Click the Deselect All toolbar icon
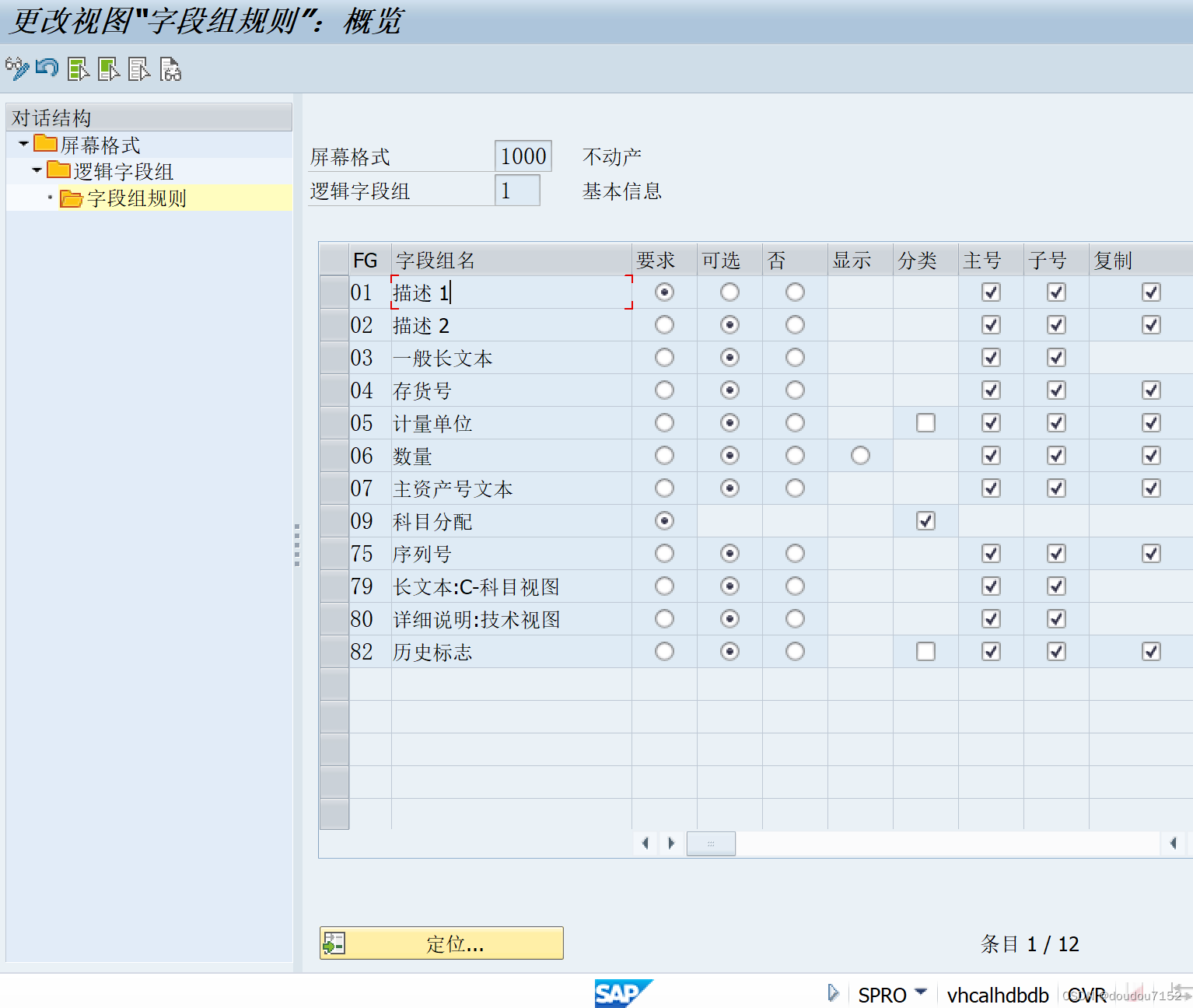Image resolution: width=1193 pixels, height=1008 pixels. pos(139,69)
